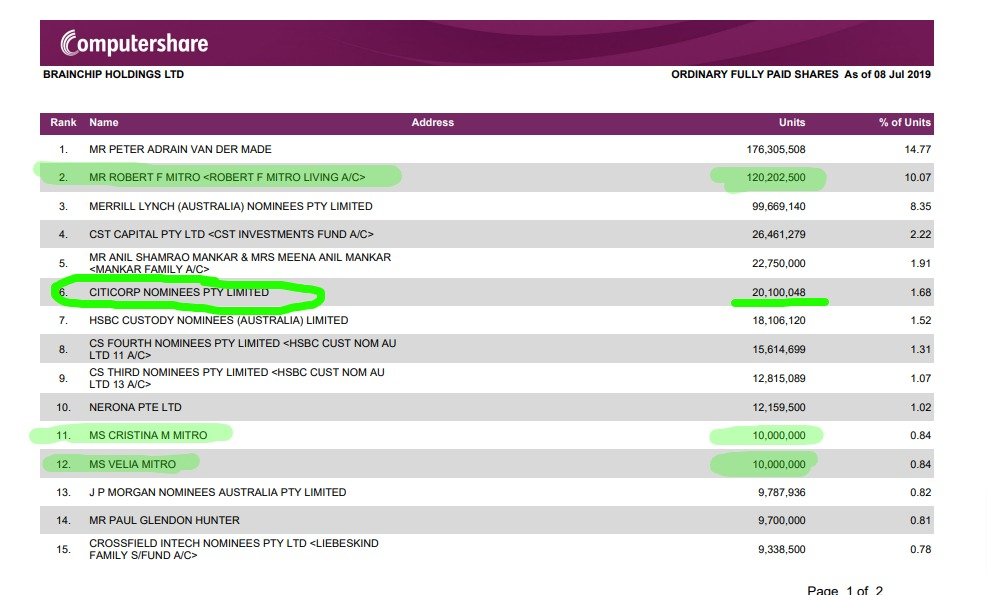Click highlighted MR ROBERT F MITRO name
Image resolution: width=987 pixels, height=595 pixels.
pyautogui.click(x=227, y=178)
